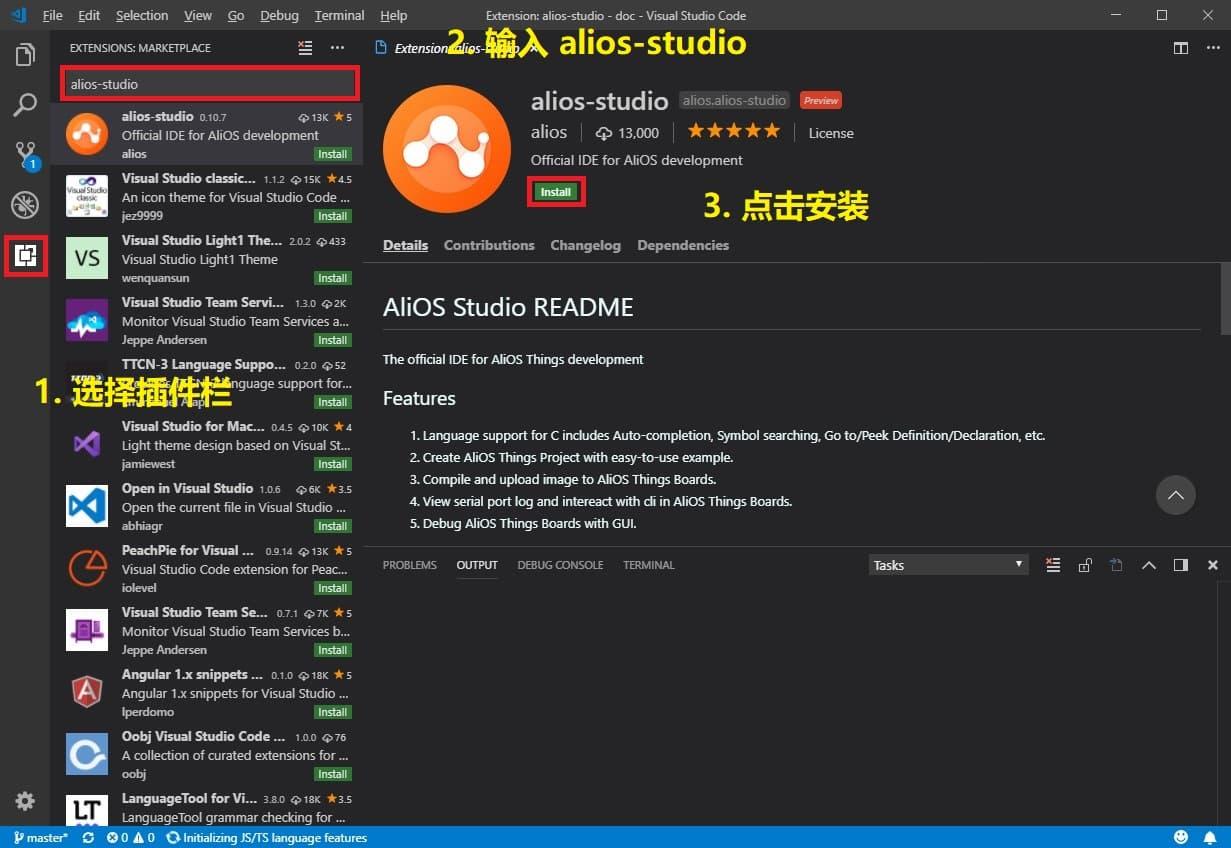Toggle the split editor layout icon

pos(1183,47)
